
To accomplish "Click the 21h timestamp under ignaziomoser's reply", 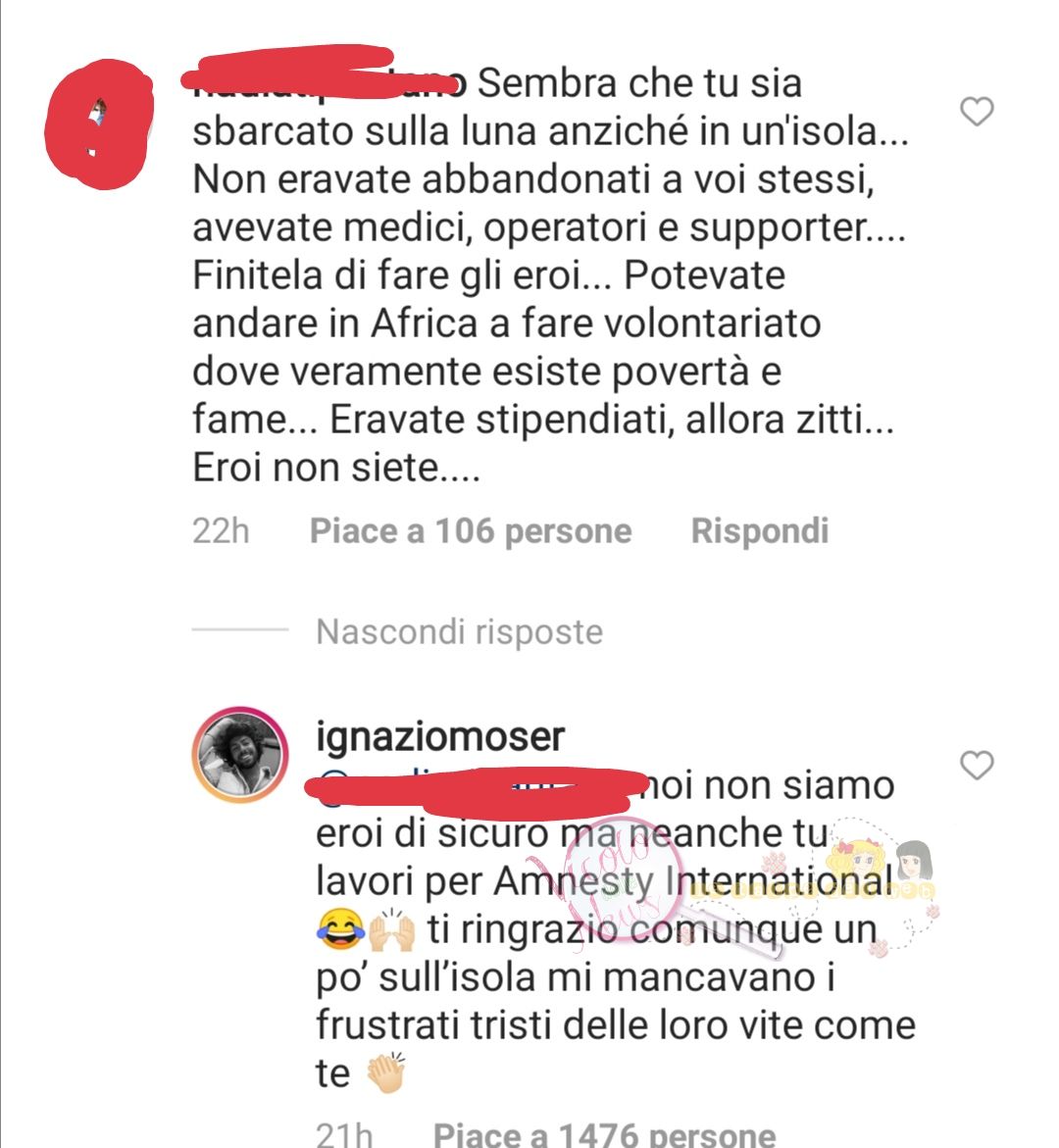I will click(x=343, y=1134).
